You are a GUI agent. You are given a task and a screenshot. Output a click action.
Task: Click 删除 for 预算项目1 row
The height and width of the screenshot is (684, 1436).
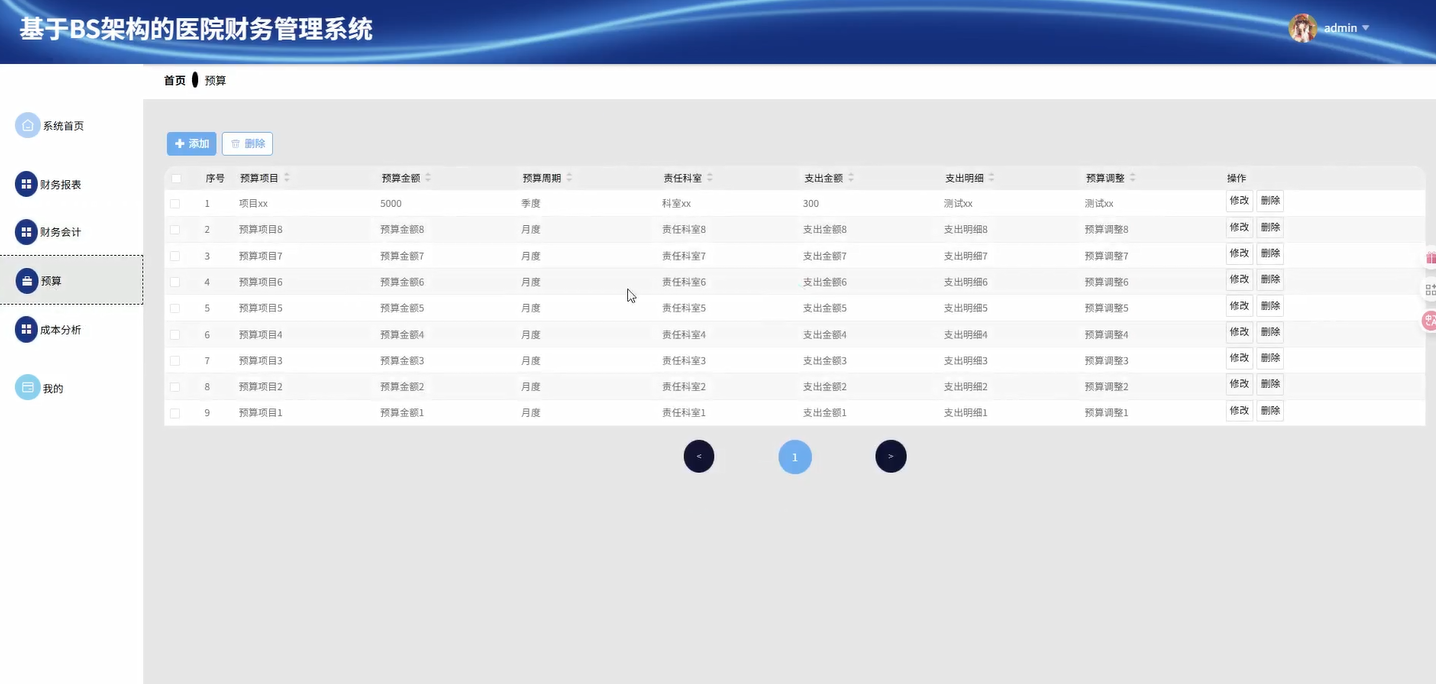point(1270,411)
